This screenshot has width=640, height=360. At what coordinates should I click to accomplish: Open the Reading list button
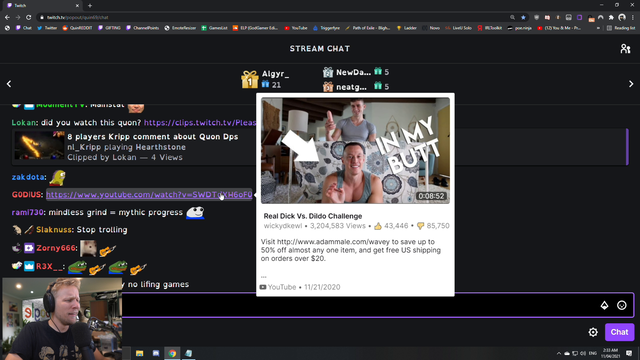coord(621,28)
